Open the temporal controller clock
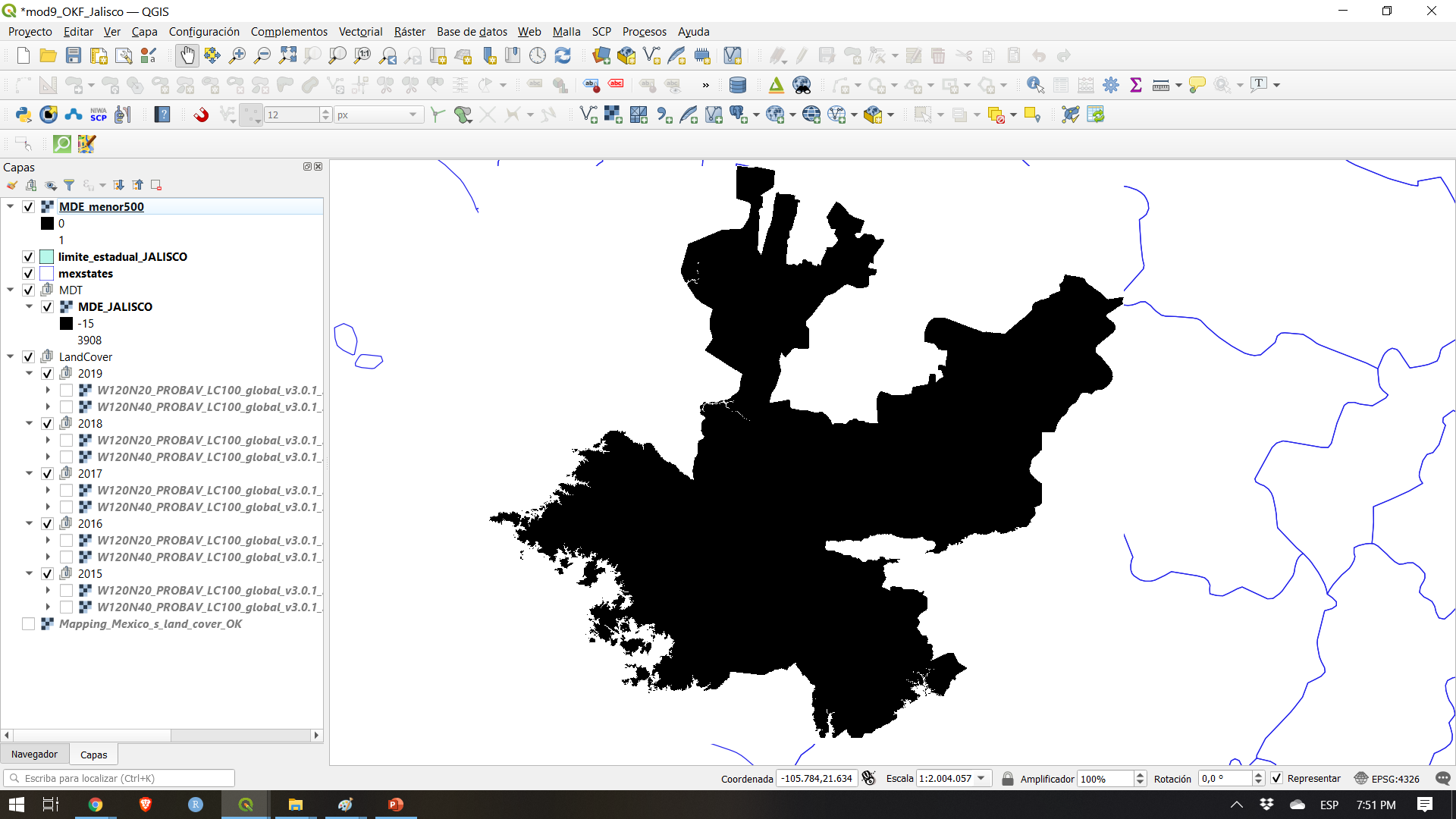This screenshot has height=819, width=1456. [538, 55]
